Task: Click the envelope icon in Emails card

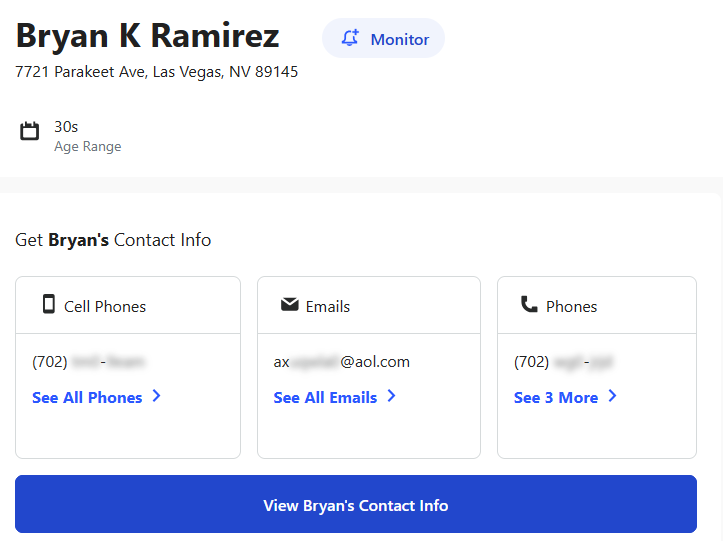Action: 290,305
